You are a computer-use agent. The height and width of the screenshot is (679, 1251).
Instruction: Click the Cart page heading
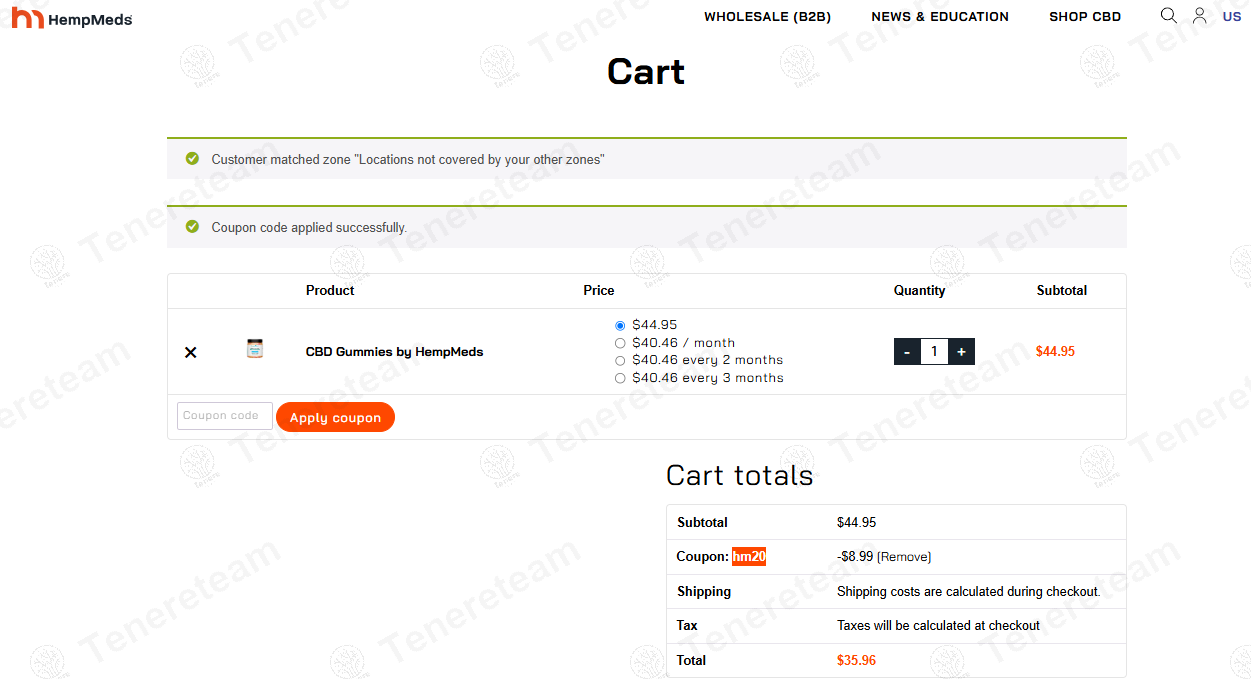click(646, 71)
